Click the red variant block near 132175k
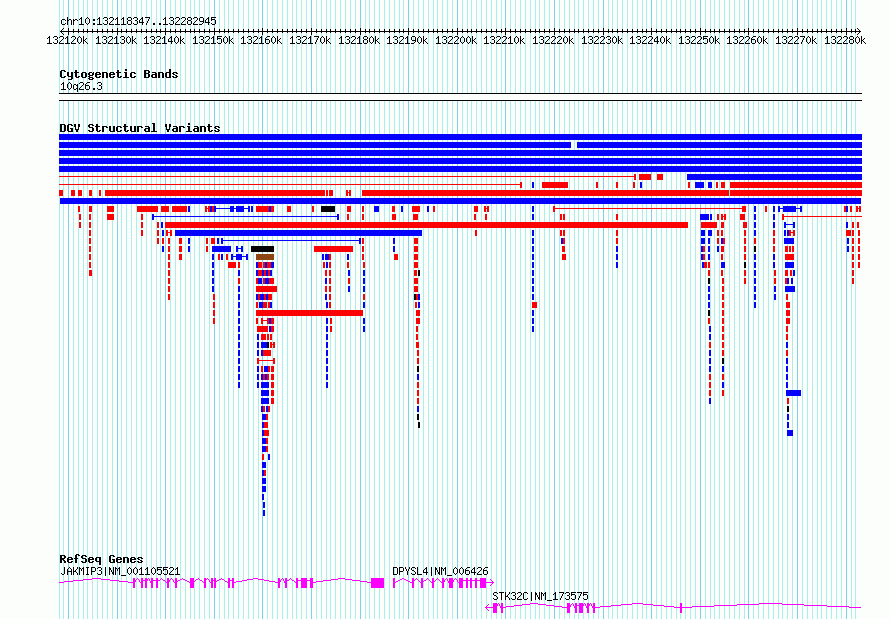This screenshot has width=890, height=619. 333,249
